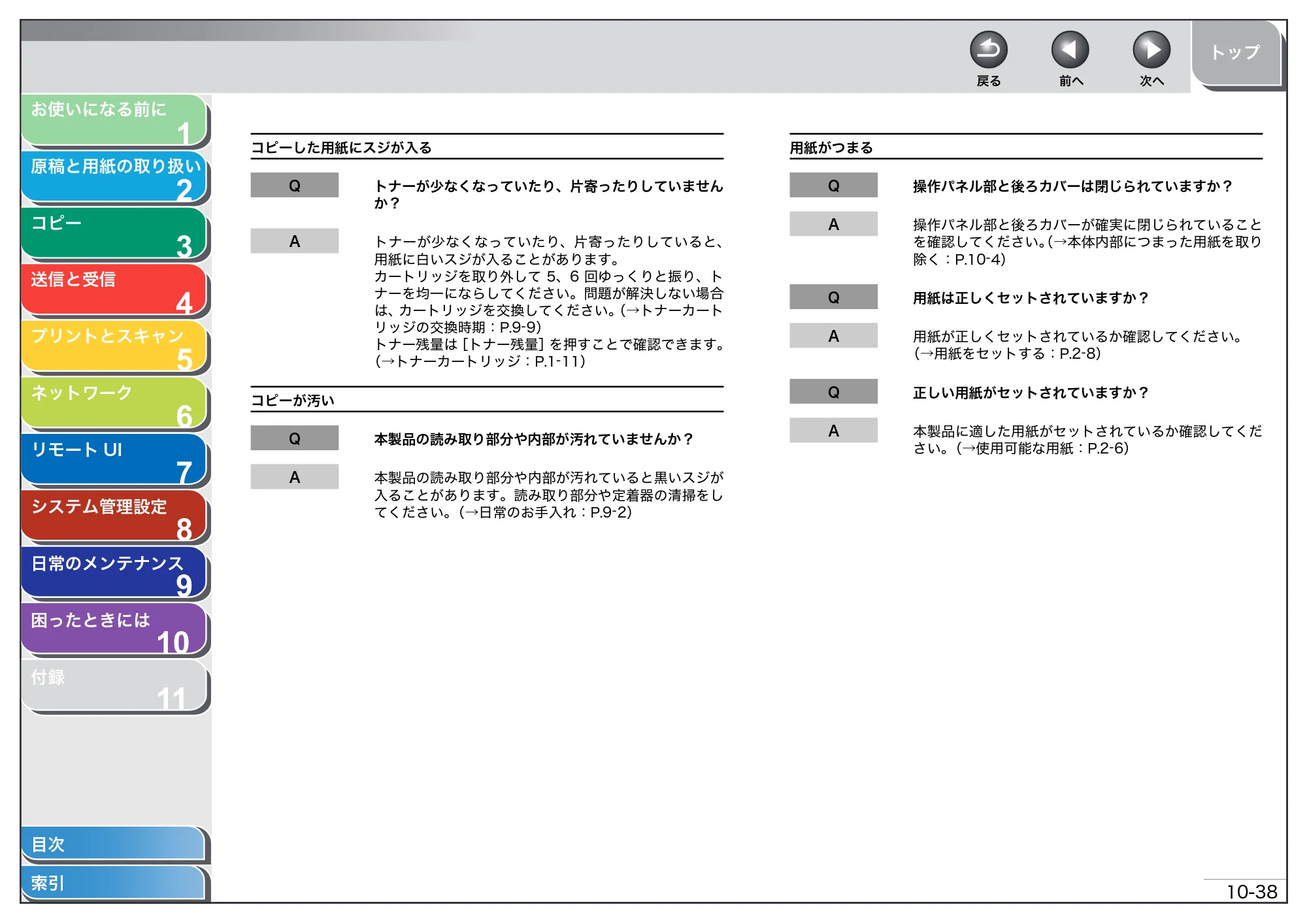Advance with the 次へ next arrow icon
The height and width of the screenshot is (924, 1307).
tap(1151, 50)
